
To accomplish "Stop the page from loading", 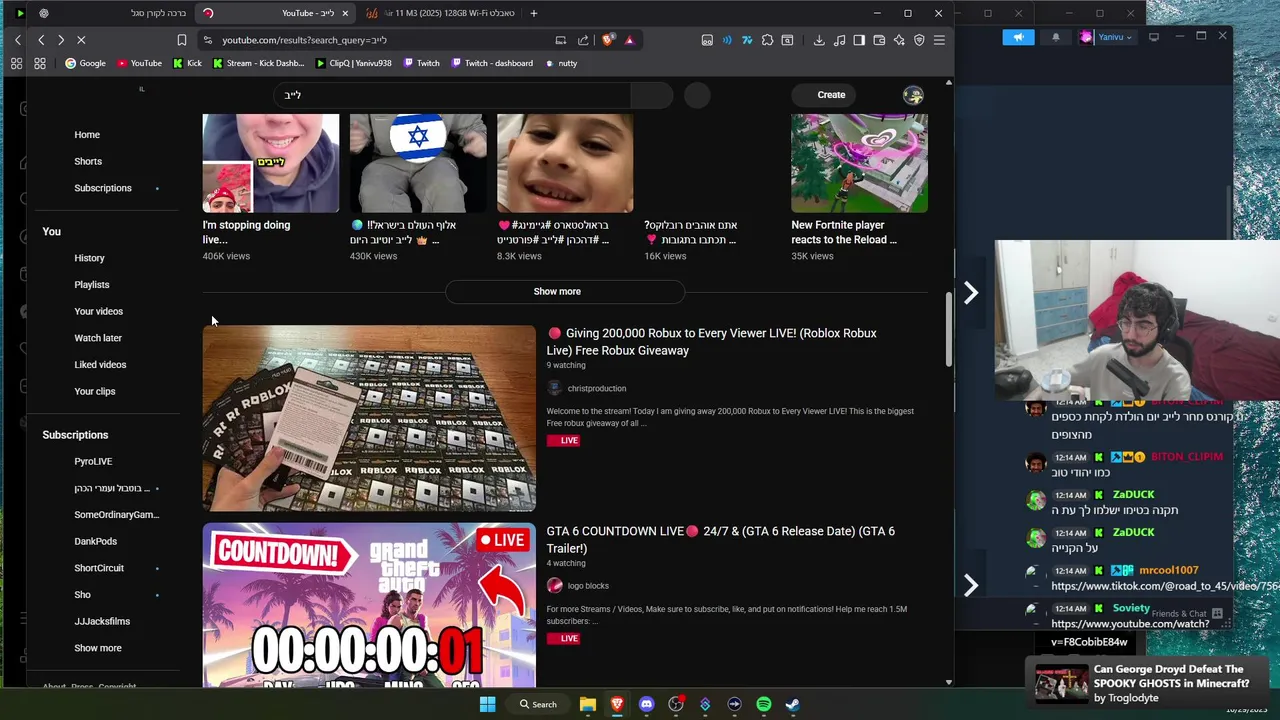I will point(81,40).
